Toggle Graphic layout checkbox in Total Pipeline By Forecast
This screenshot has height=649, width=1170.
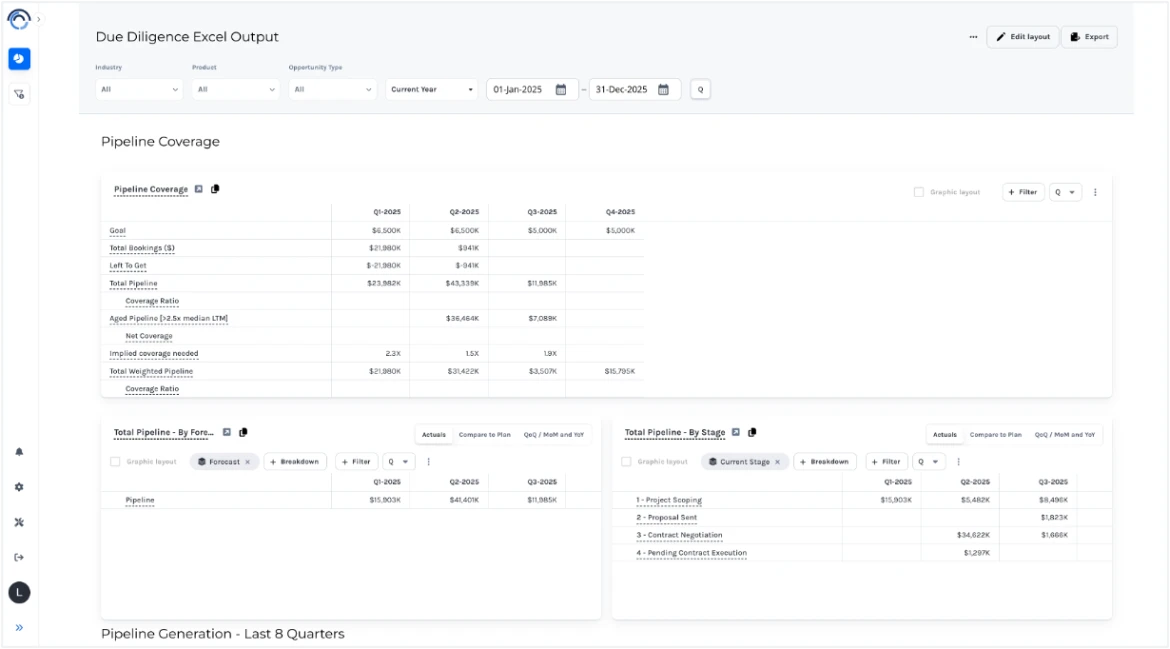[115, 462]
